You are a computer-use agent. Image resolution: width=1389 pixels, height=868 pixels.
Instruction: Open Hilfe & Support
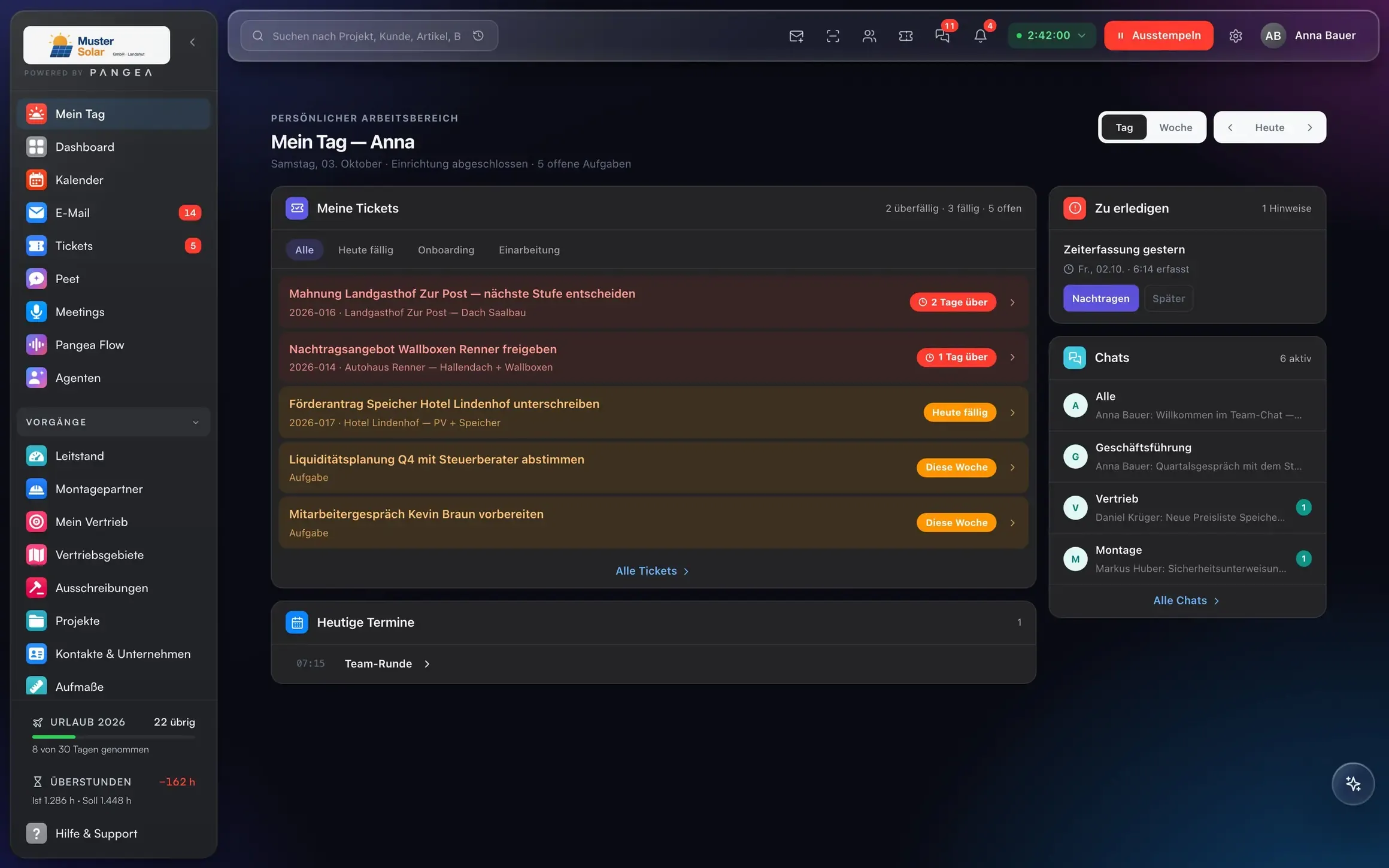pyautogui.click(x=114, y=833)
